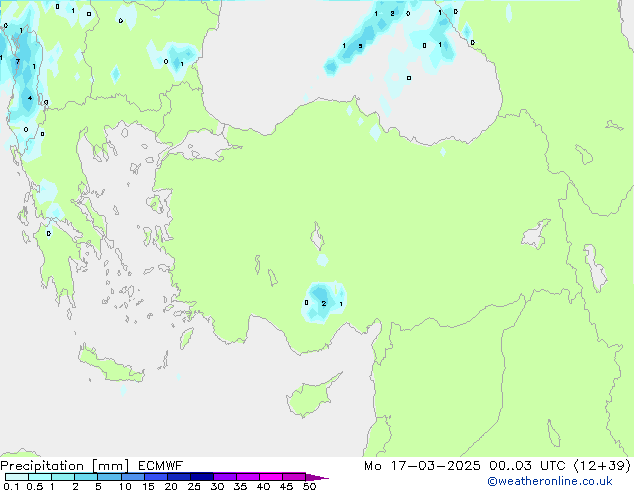
Task: Click the 0.5–1 mm legend color swatch
Action: coord(40,477)
